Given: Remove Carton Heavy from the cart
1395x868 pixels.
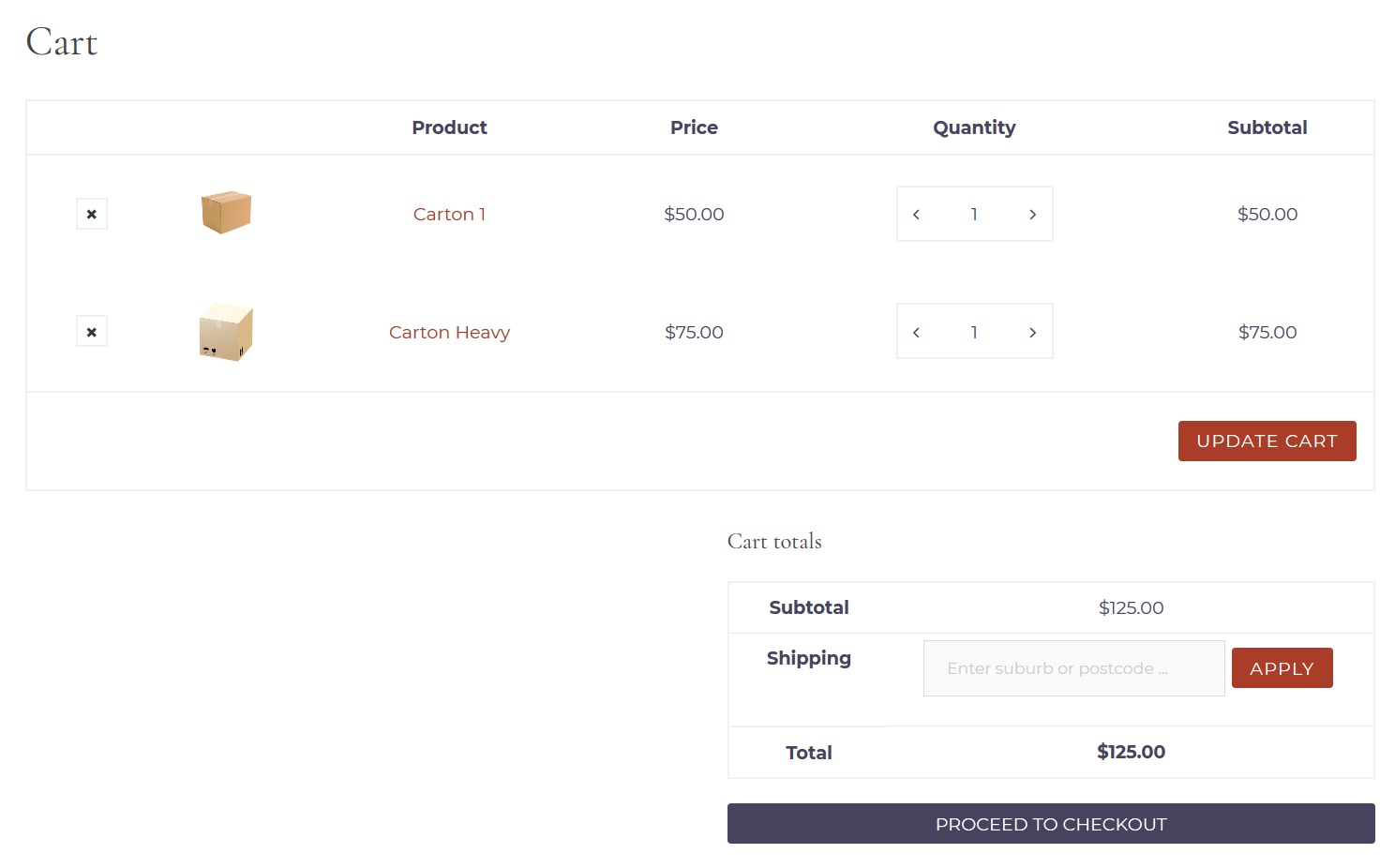Looking at the screenshot, I should [91, 331].
